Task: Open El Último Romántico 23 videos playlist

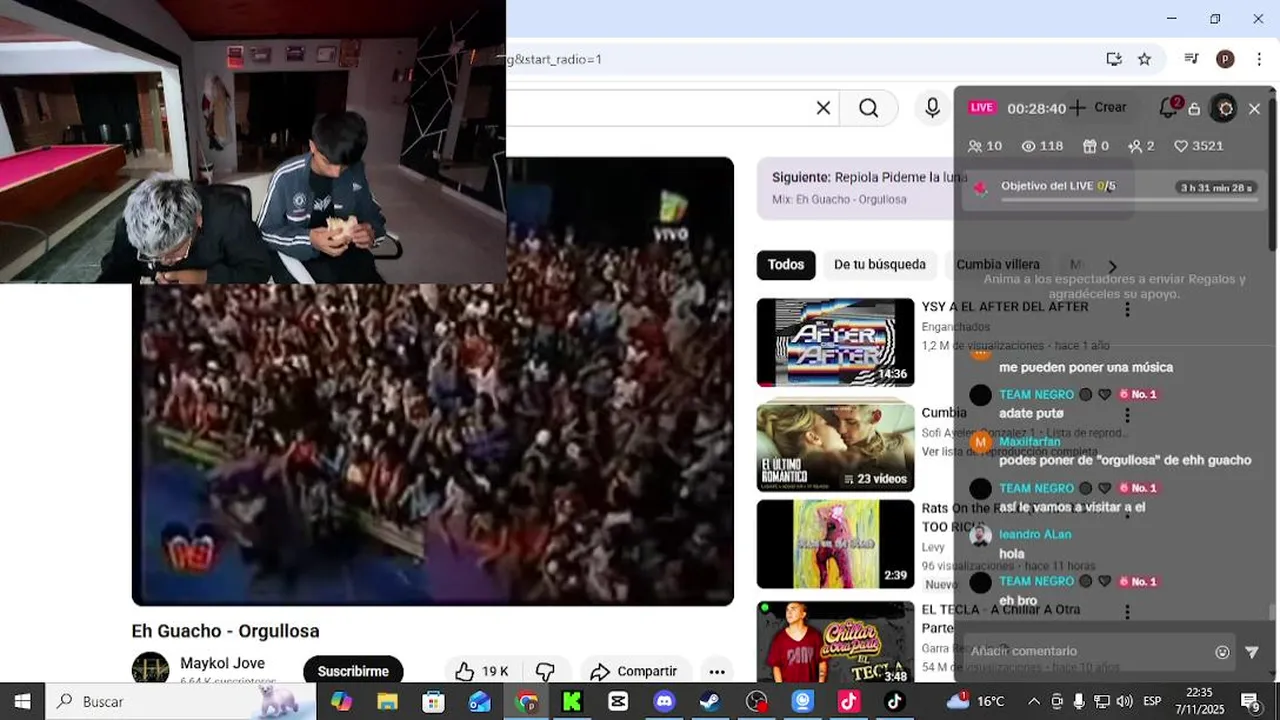Action: 835,446
